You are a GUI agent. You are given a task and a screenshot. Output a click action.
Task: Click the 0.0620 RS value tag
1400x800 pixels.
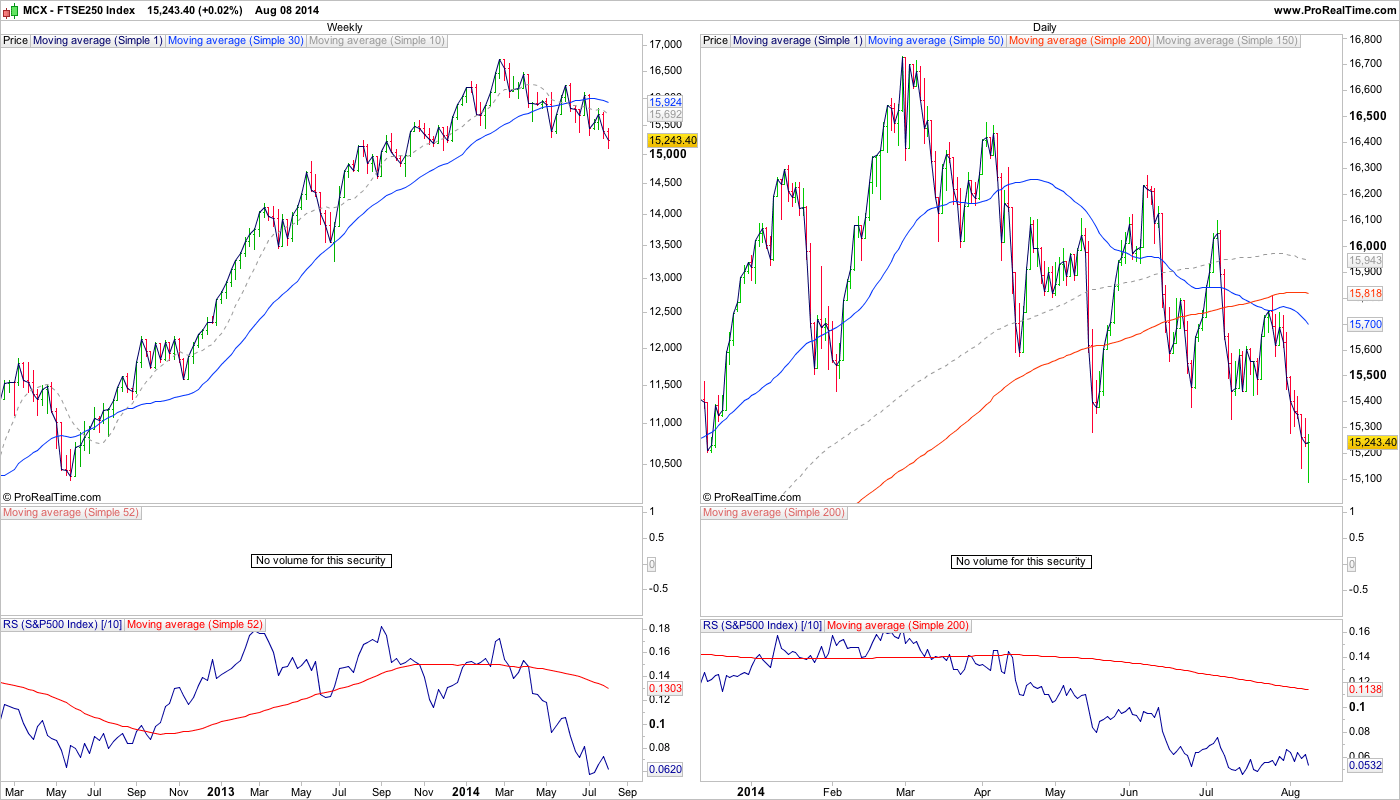point(665,770)
